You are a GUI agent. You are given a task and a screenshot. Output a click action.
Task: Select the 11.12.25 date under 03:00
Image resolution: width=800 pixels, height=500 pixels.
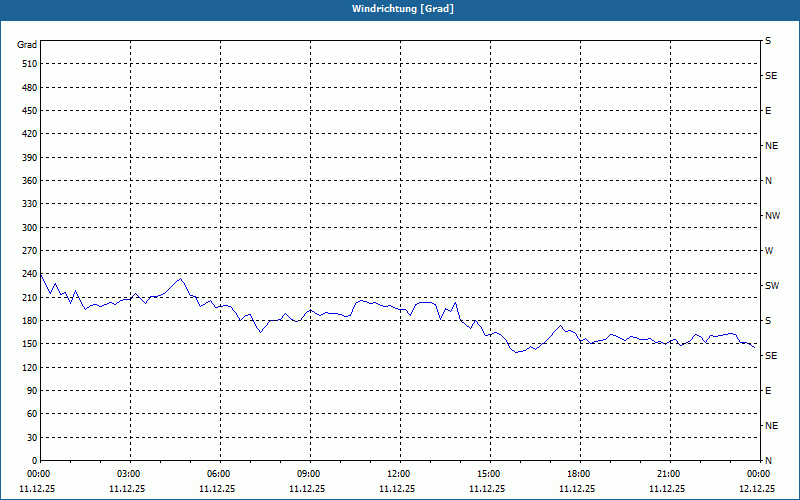[x=127, y=489]
